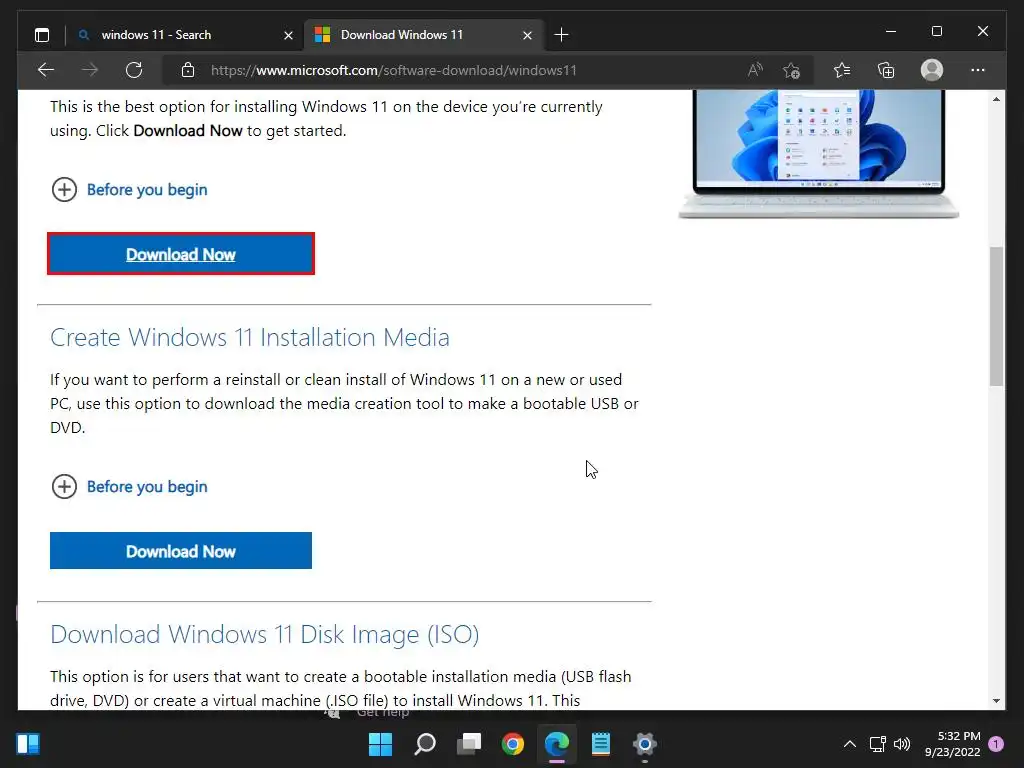Click Download Windows 11 Disk Image (ISO) heading
Screen dimensions: 1024x768
(x=264, y=634)
